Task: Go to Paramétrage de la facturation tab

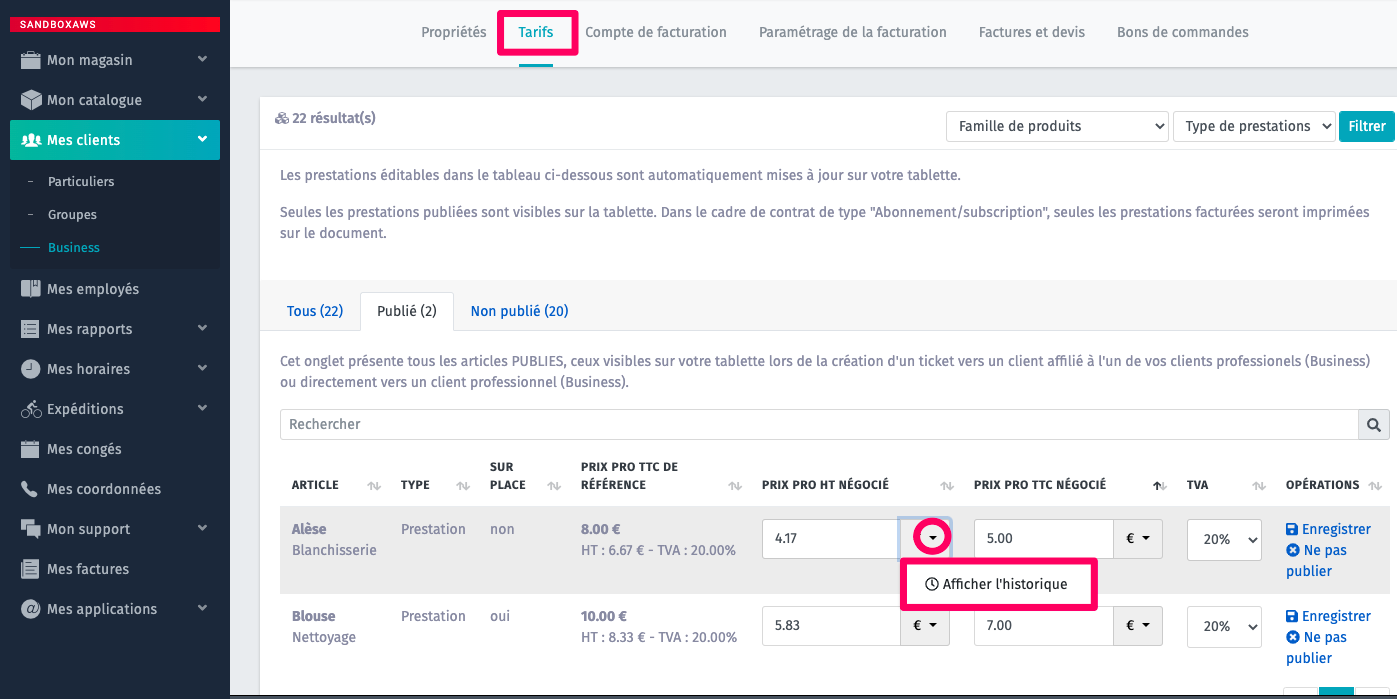Action: pyautogui.click(x=853, y=32)
